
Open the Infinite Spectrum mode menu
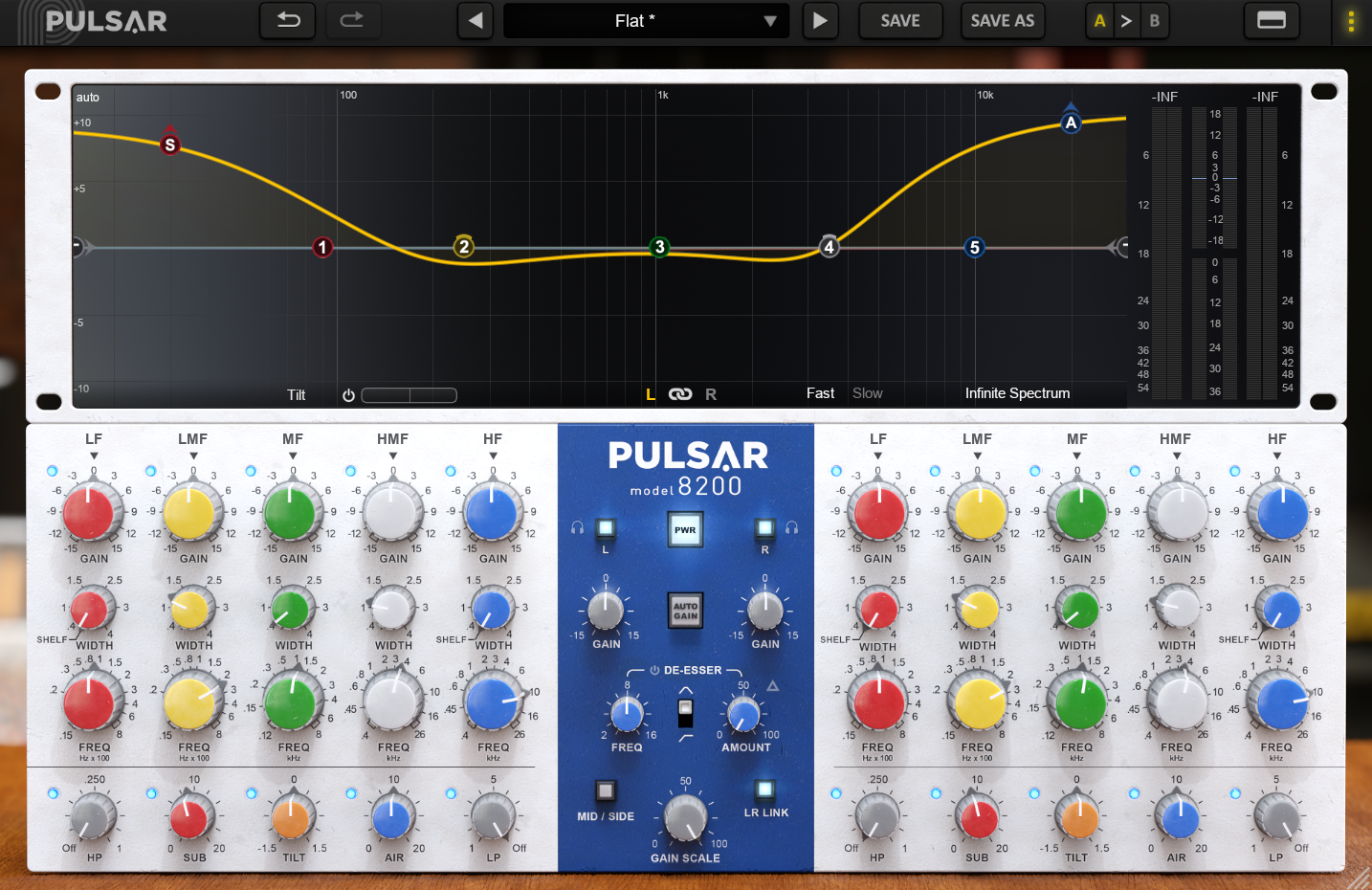pos(1017,393)
